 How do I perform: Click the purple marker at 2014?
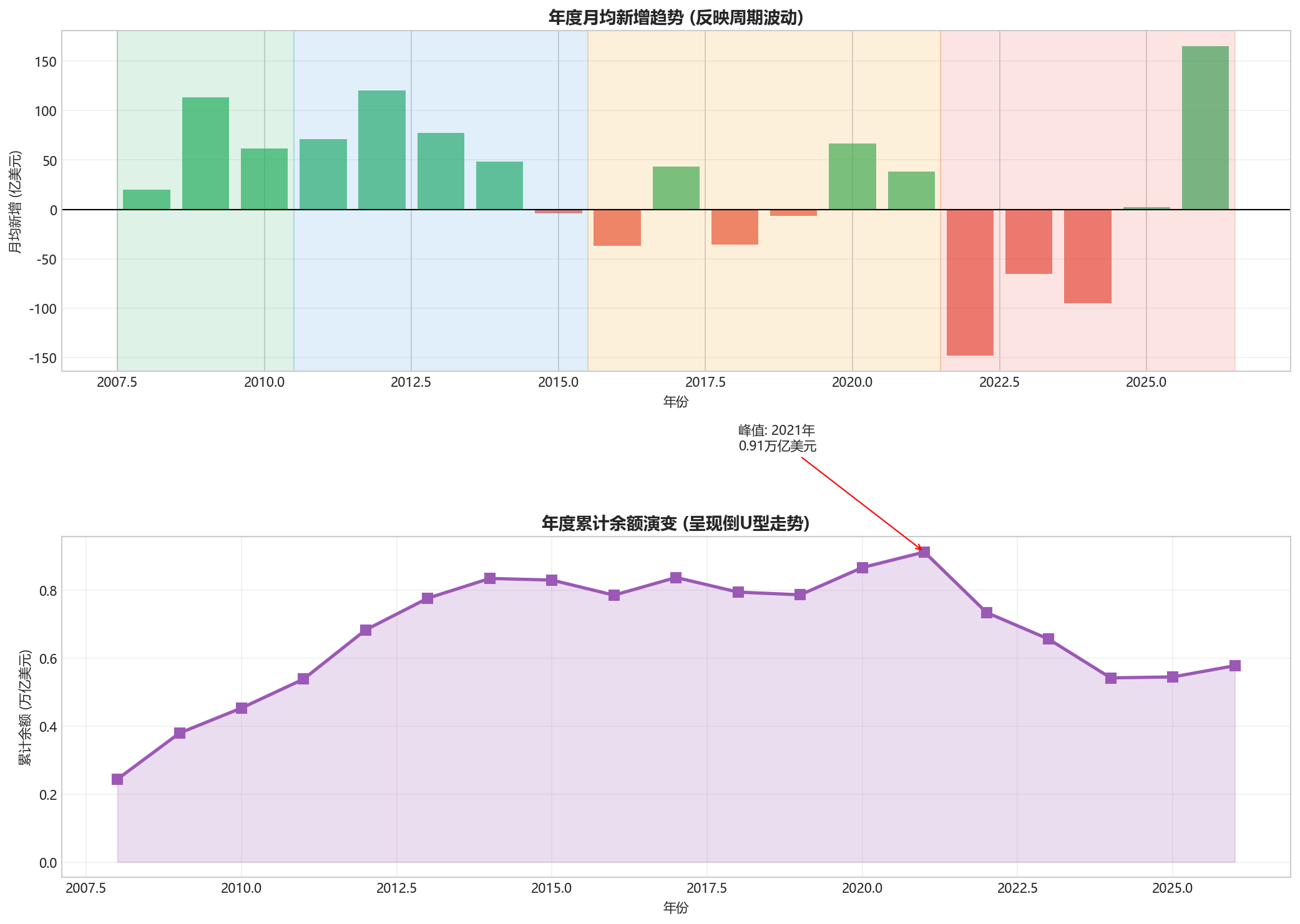point(490,578)
